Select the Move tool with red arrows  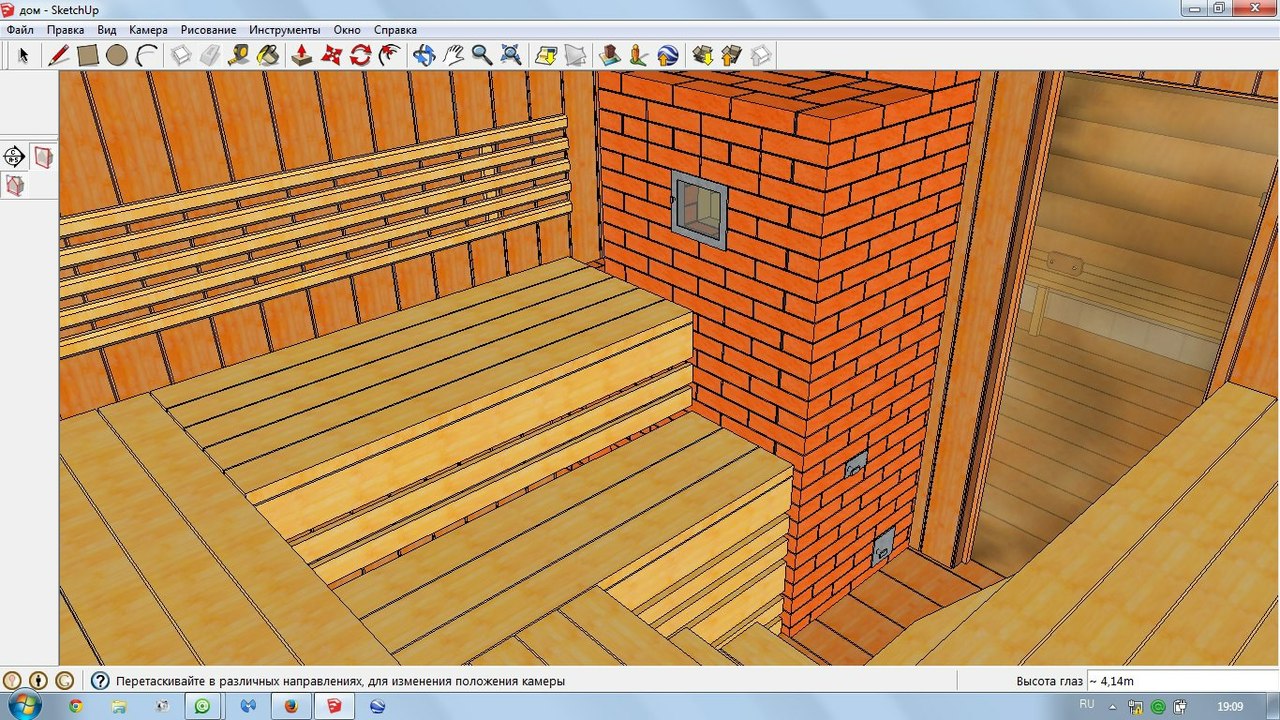click(x=331, y=55)
